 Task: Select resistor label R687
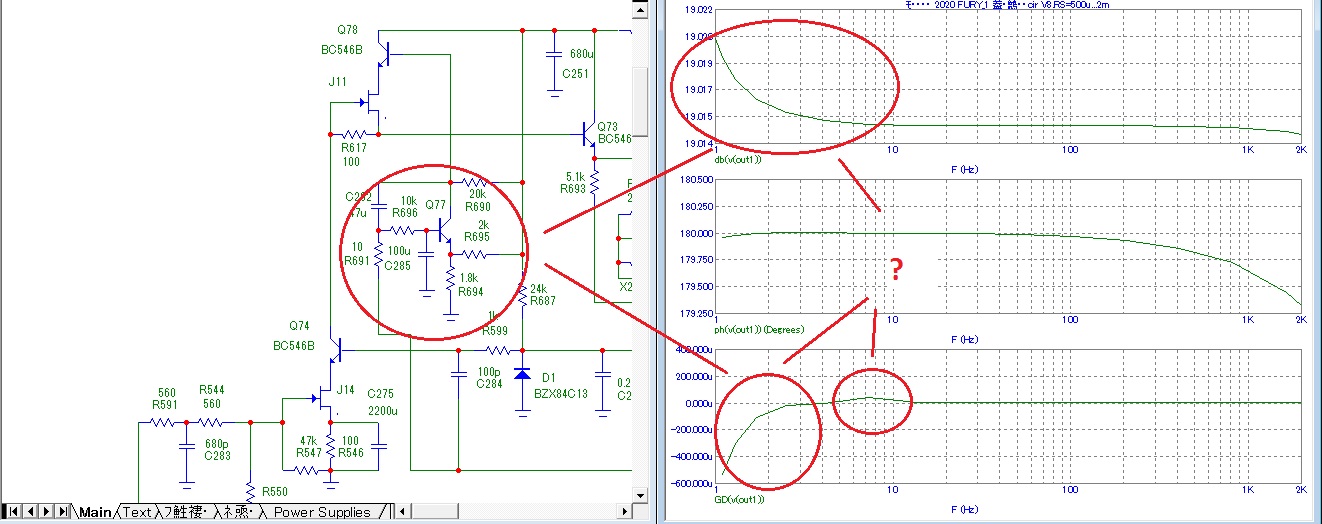(543, 300)
